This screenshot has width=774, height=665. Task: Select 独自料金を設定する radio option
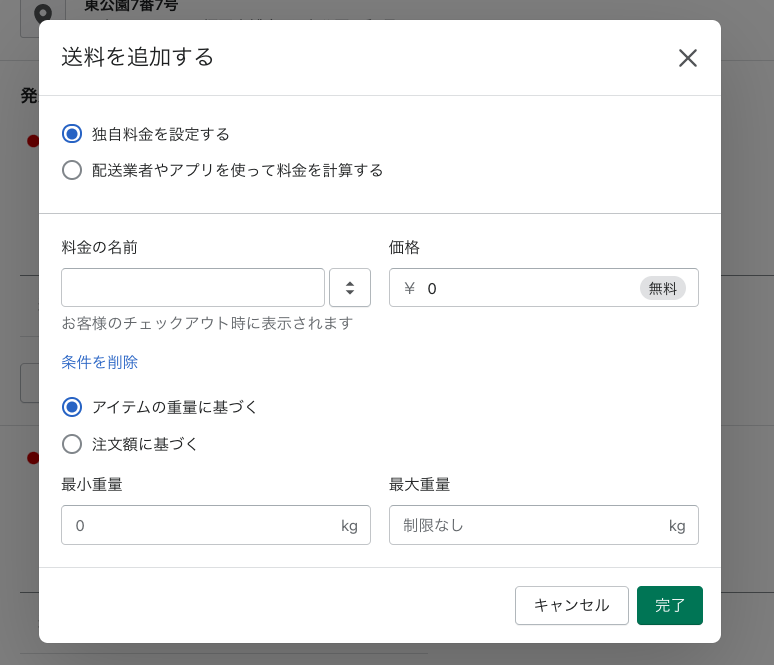pos(72,134)
